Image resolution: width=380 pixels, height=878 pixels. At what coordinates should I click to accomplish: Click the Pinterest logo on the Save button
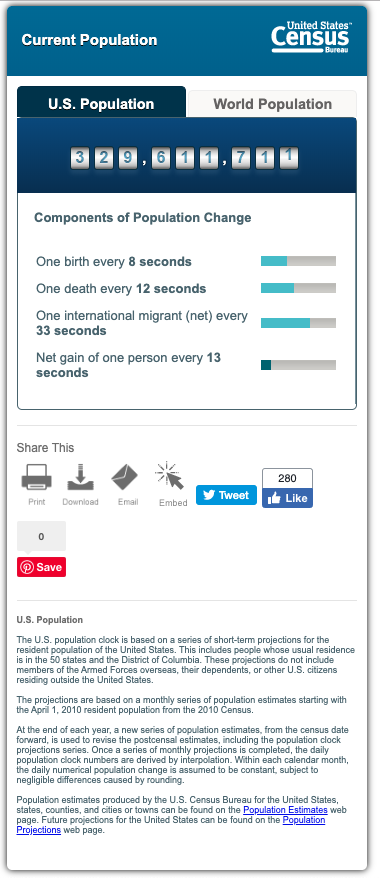pos(27,567)
